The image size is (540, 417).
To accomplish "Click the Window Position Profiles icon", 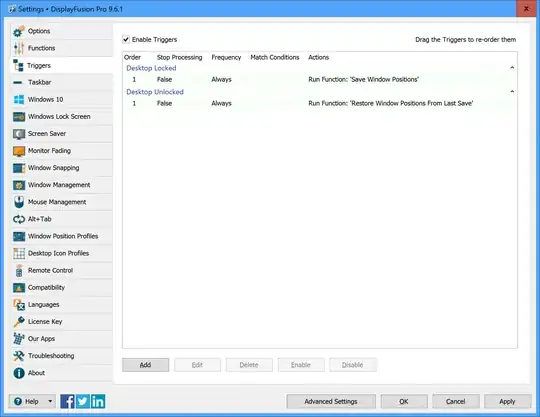I will (19, 236).
